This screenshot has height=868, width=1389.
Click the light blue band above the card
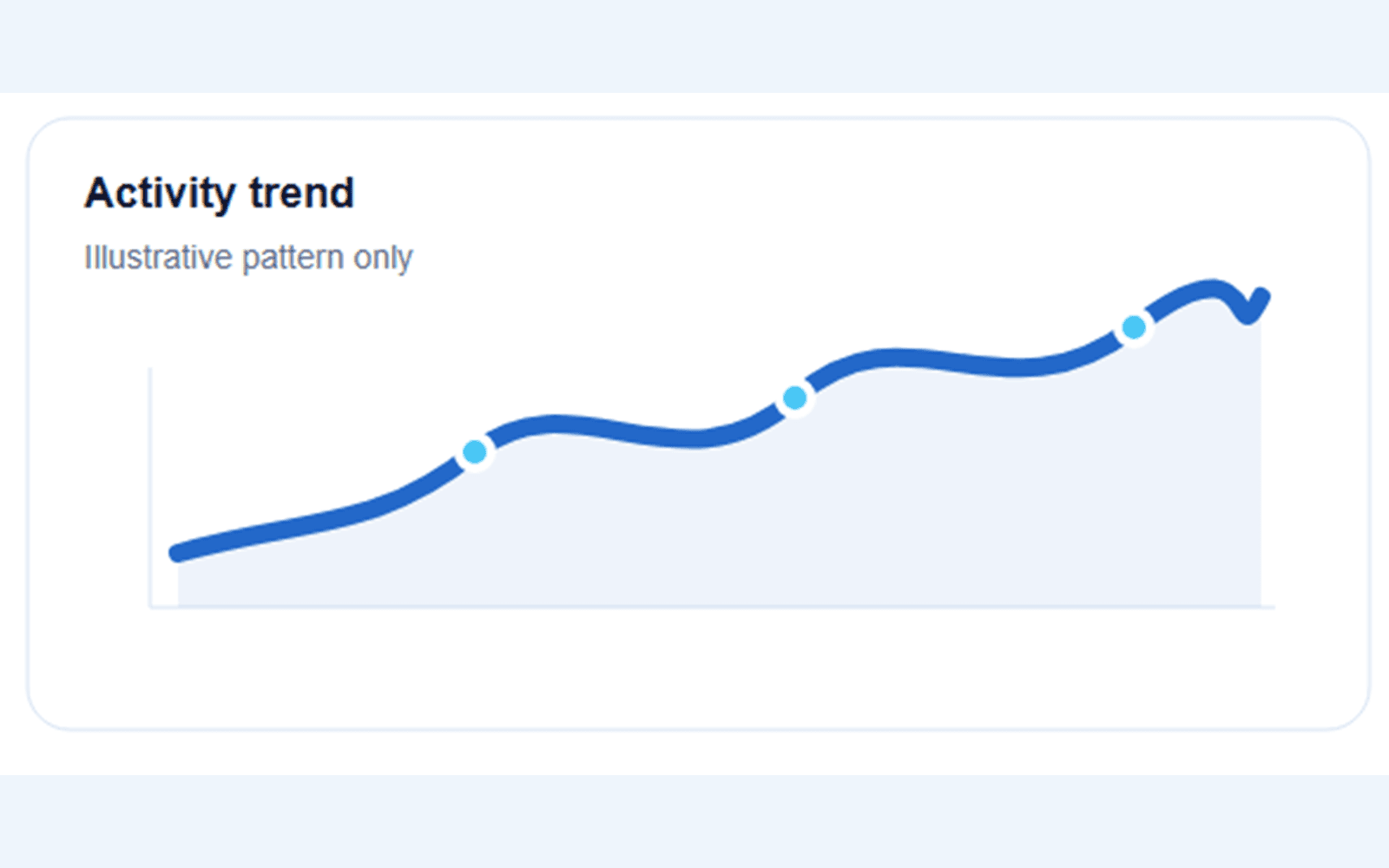[694, 45]
